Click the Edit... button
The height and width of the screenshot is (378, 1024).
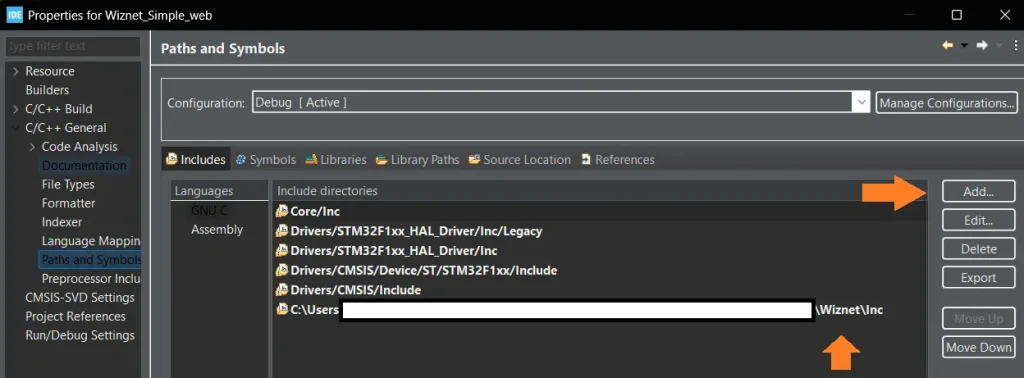[x=978, y=221]
